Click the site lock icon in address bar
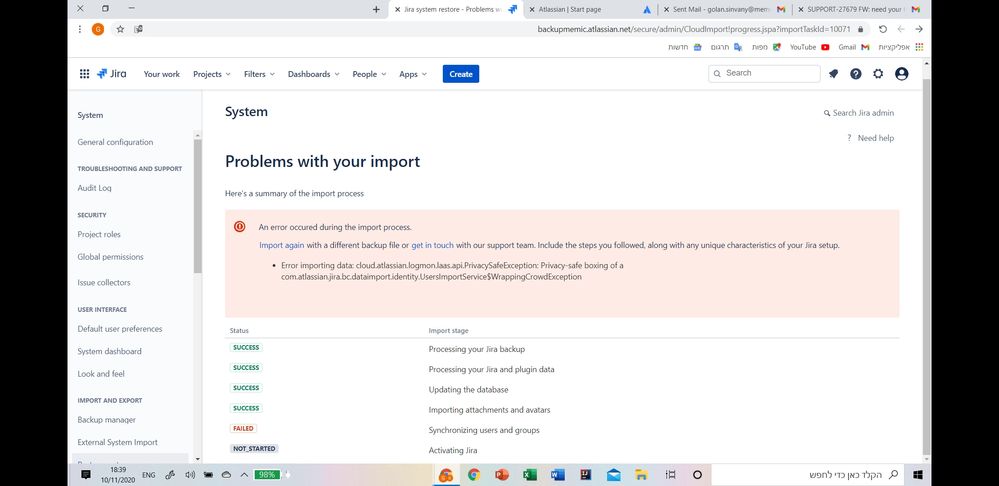This screenshot has width=999, height=486. click(860, 29)
